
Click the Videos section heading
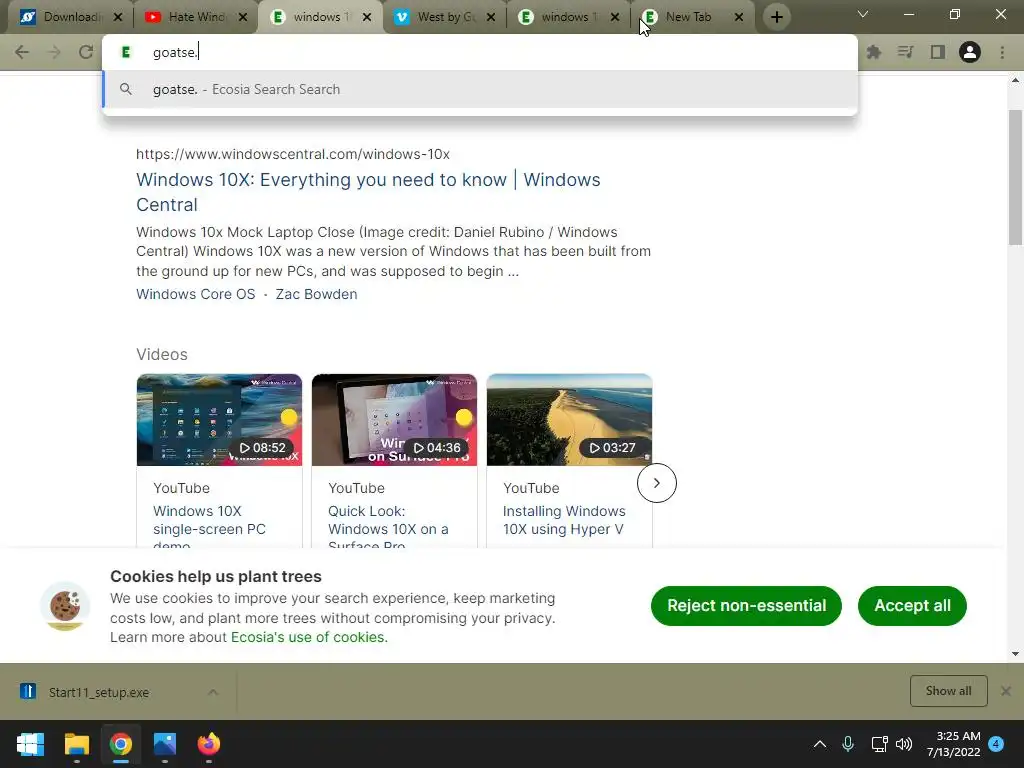click(162, 355)
